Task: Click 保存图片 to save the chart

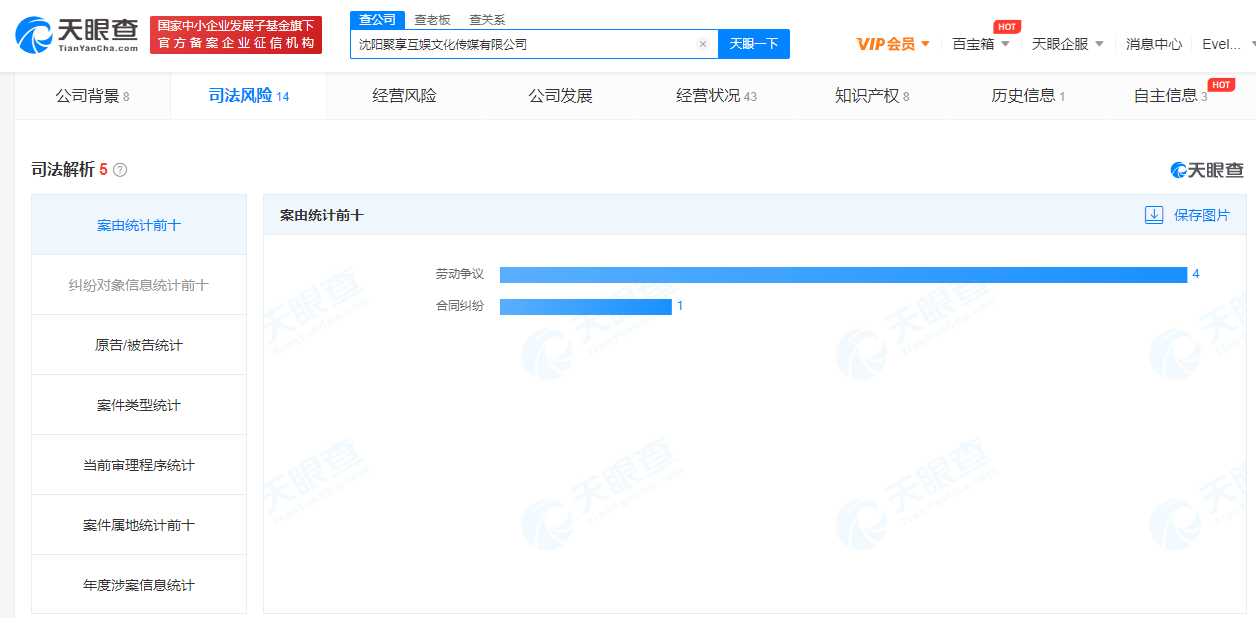Action: [x=1202, y=215]
